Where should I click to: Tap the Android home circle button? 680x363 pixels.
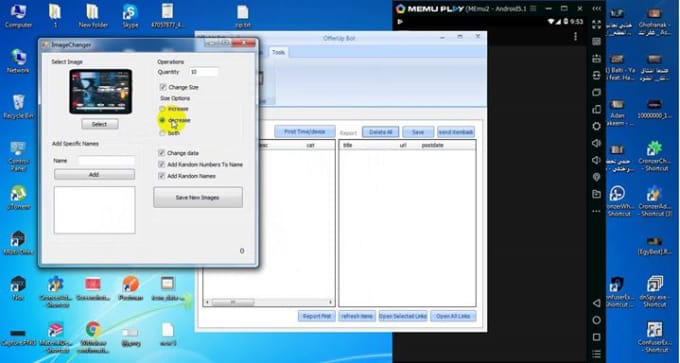[597, 320]
